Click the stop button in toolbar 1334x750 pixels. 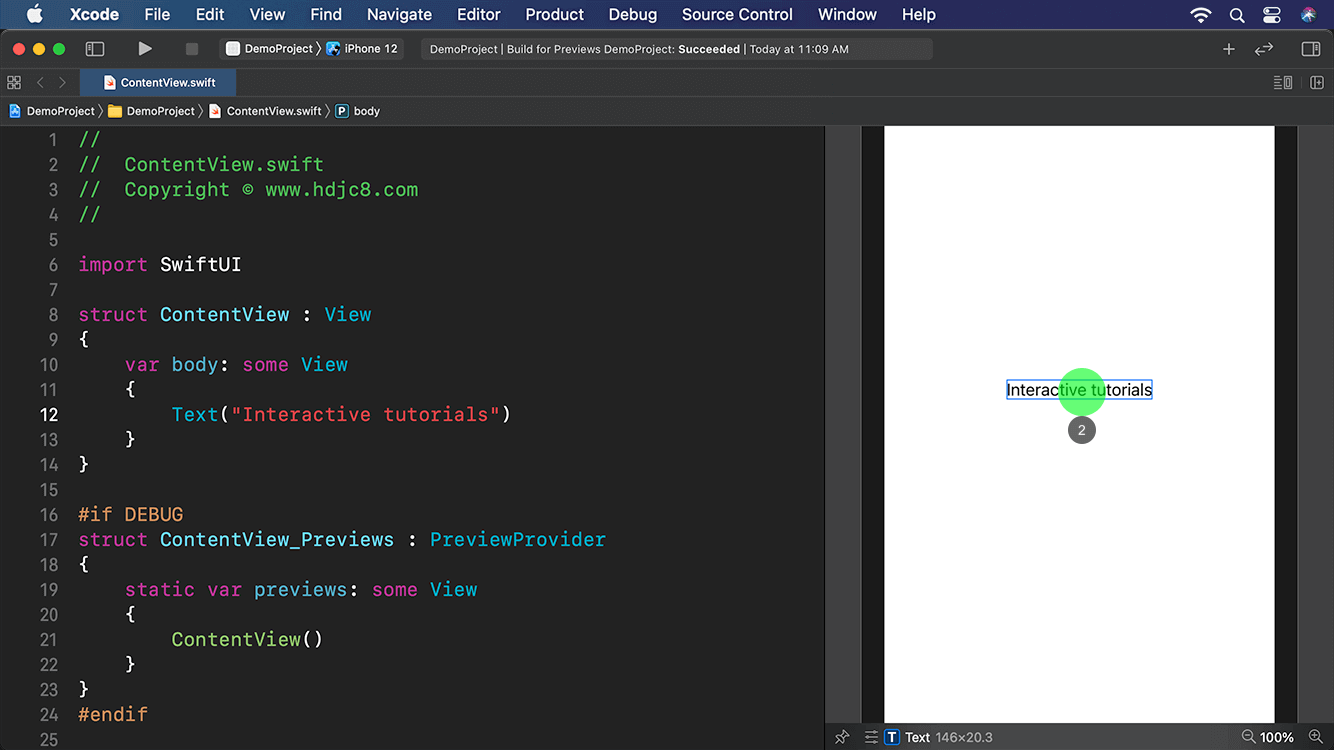[x=192, y=49]
